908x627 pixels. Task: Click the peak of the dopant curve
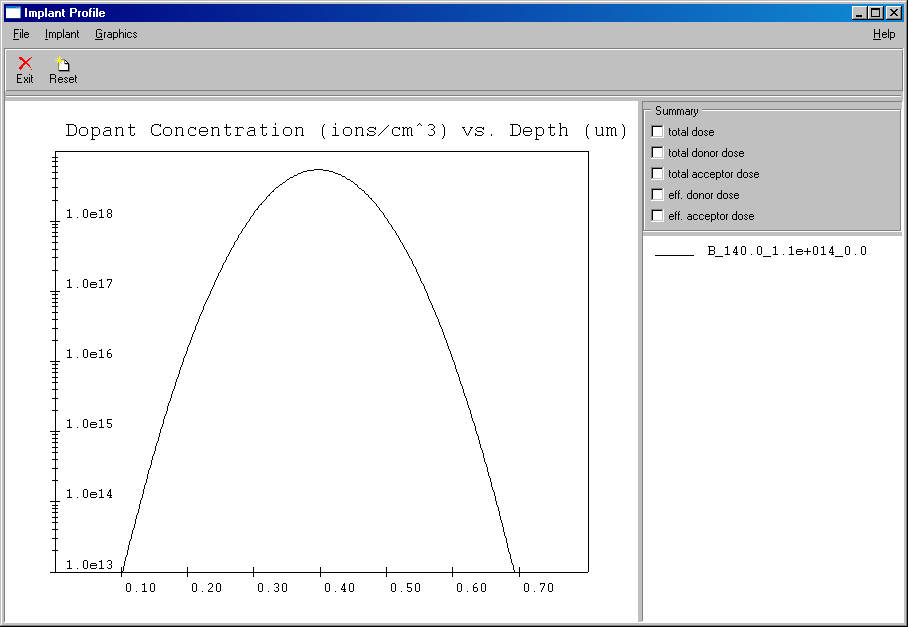(x=318, y=170)
